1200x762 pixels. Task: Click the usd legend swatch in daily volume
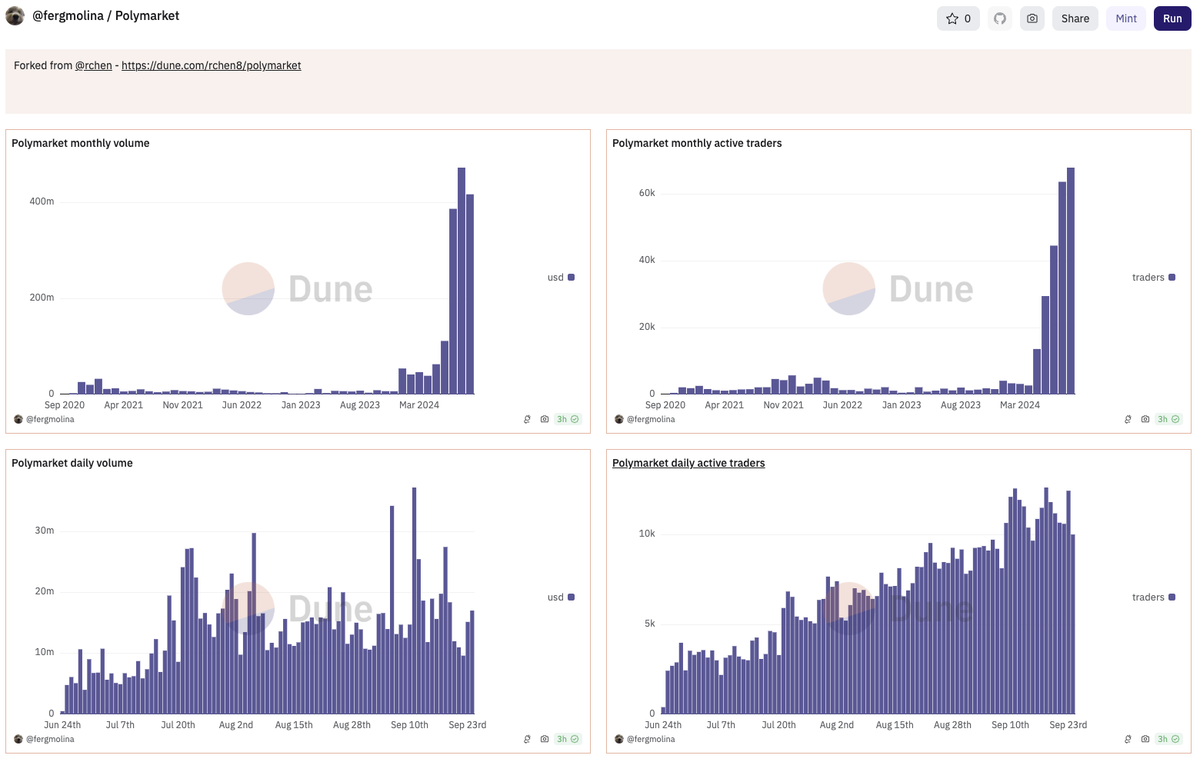coord(571,597)
